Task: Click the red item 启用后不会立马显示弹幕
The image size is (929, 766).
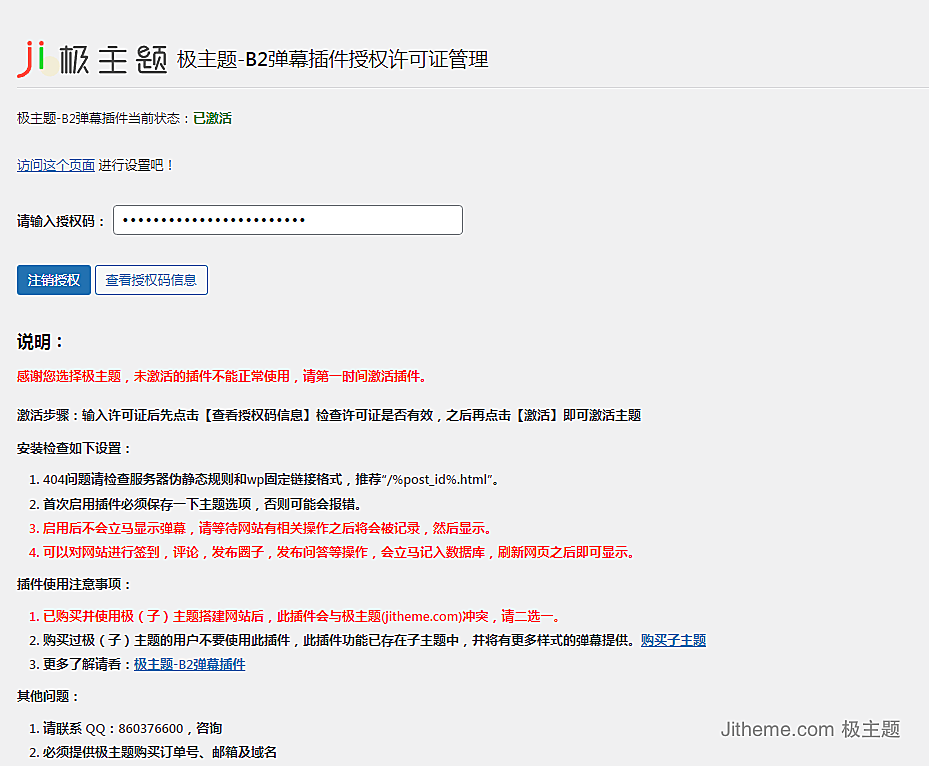Action: coord(267,528)
